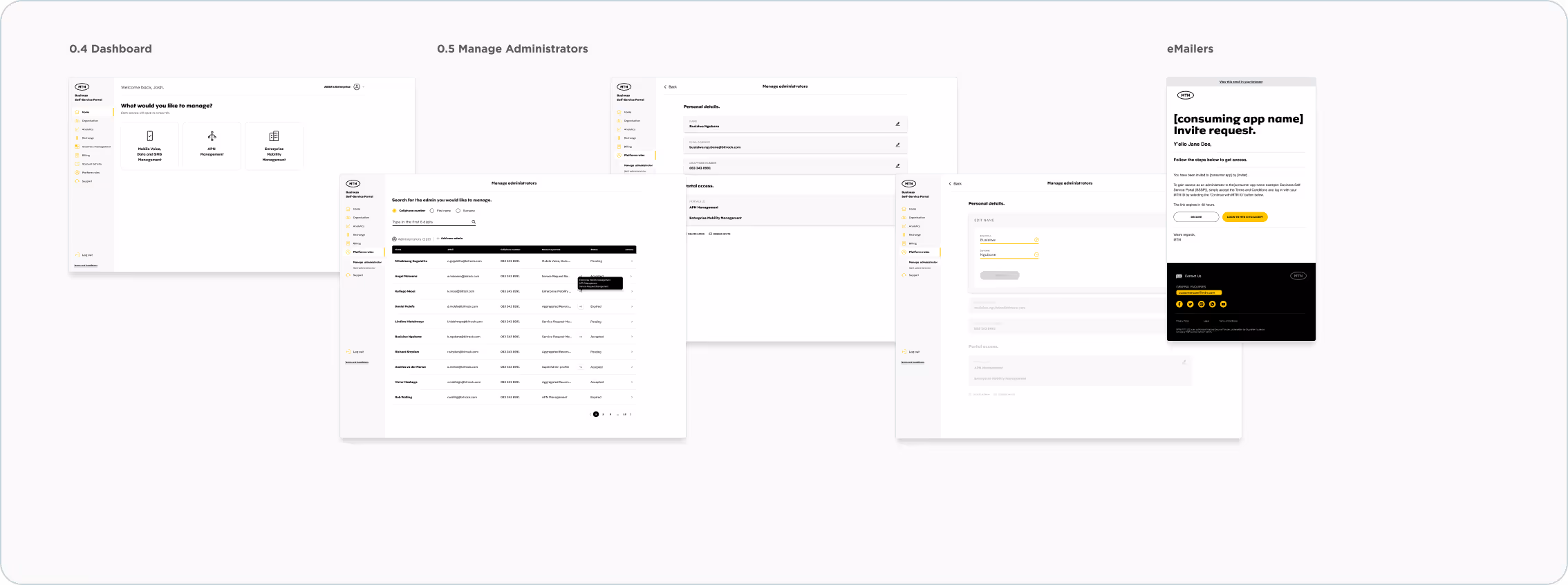
Task: Edit the e-mail address pencil icon
Action: 897,145
